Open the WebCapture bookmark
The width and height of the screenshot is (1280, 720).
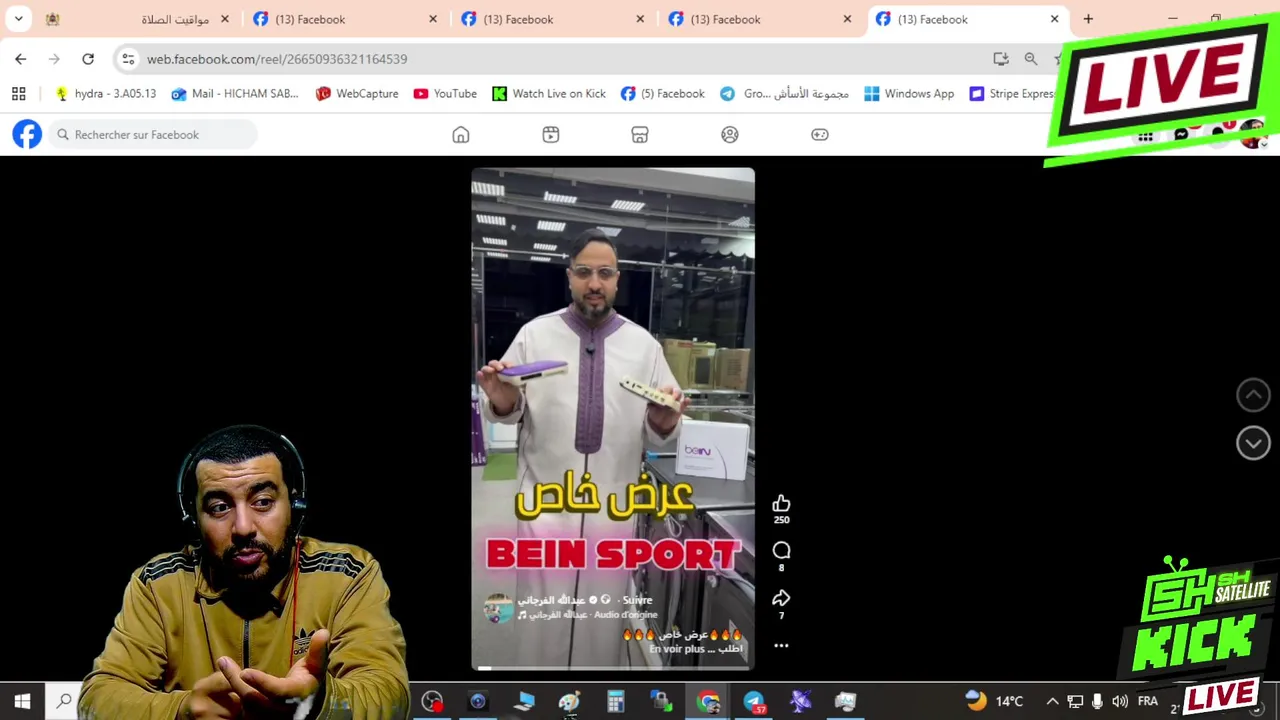point(357,94)
